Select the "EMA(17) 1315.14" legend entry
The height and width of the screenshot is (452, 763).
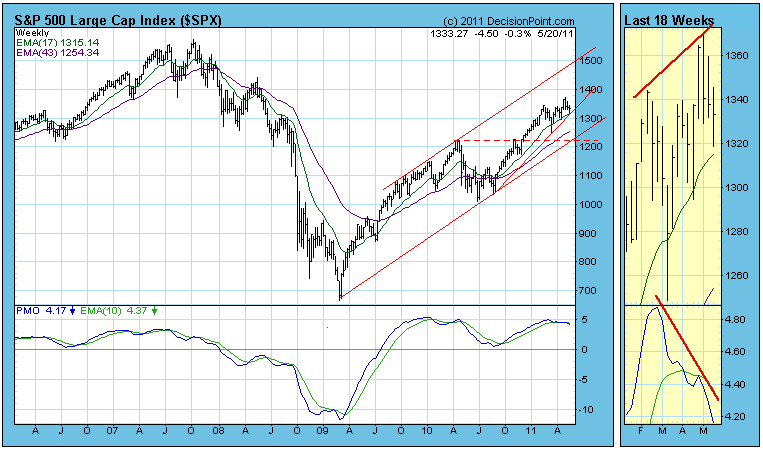click(x=57, y=43)
